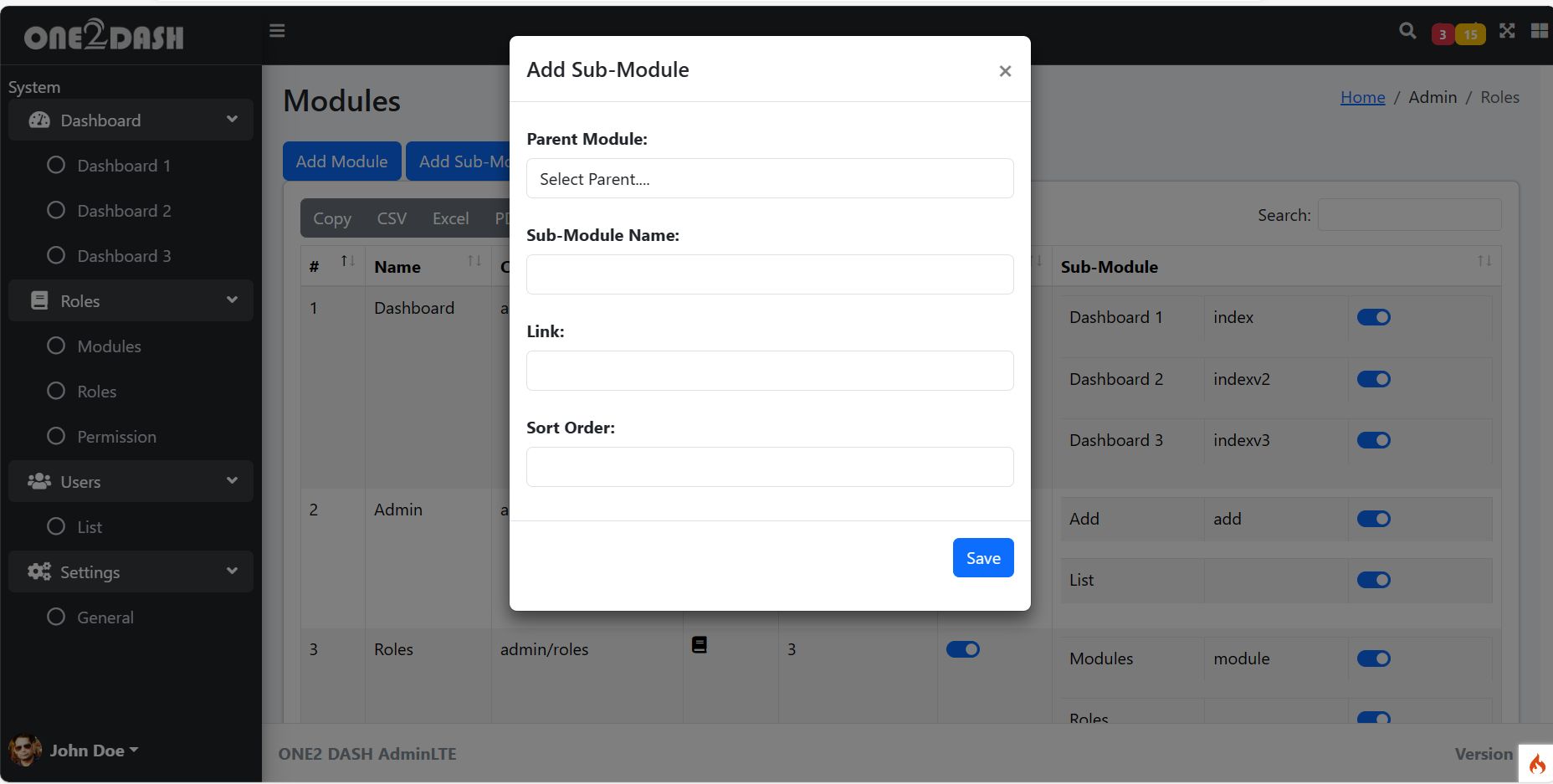Image resolution: width=1553 pixels, height=784 pixels.
Task: Toggle the Dashboard 1 sub-module switch
Action: pos(1373,317)
